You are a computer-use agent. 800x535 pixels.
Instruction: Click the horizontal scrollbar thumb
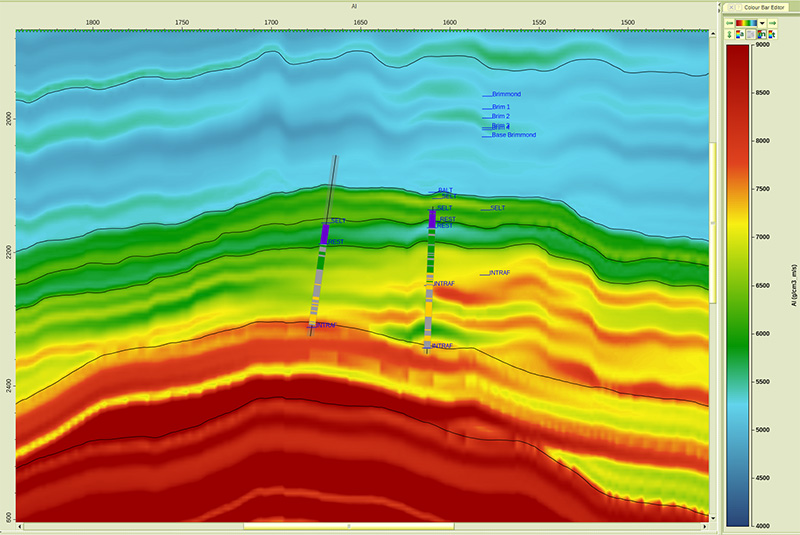(350, 525)
